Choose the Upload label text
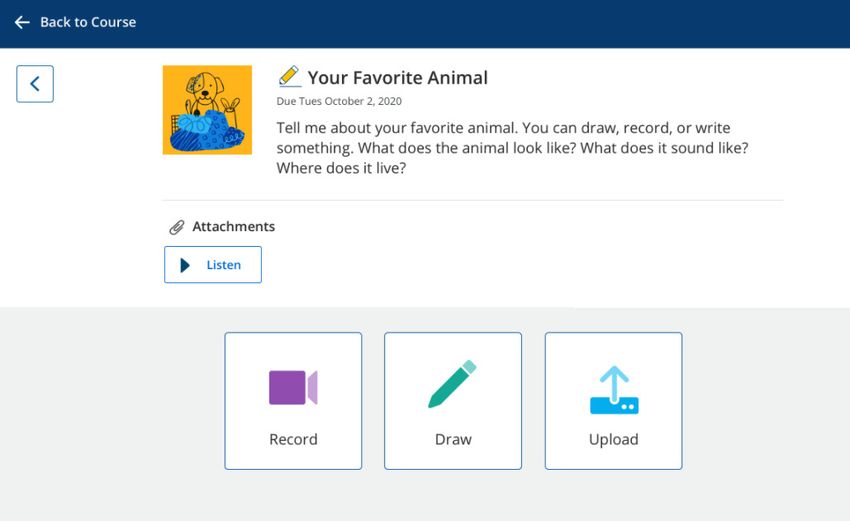This screenshot has width=850, height=521. (614, 440)
